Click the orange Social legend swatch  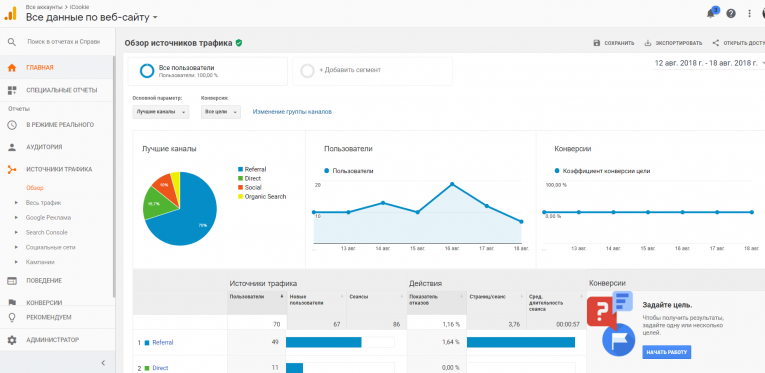click(240, 187)
